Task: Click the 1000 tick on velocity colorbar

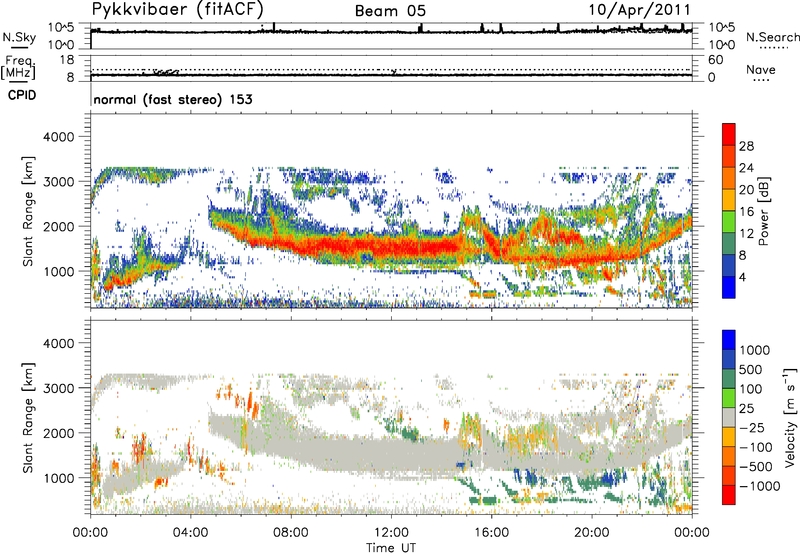Action: [x=755, y=350]
